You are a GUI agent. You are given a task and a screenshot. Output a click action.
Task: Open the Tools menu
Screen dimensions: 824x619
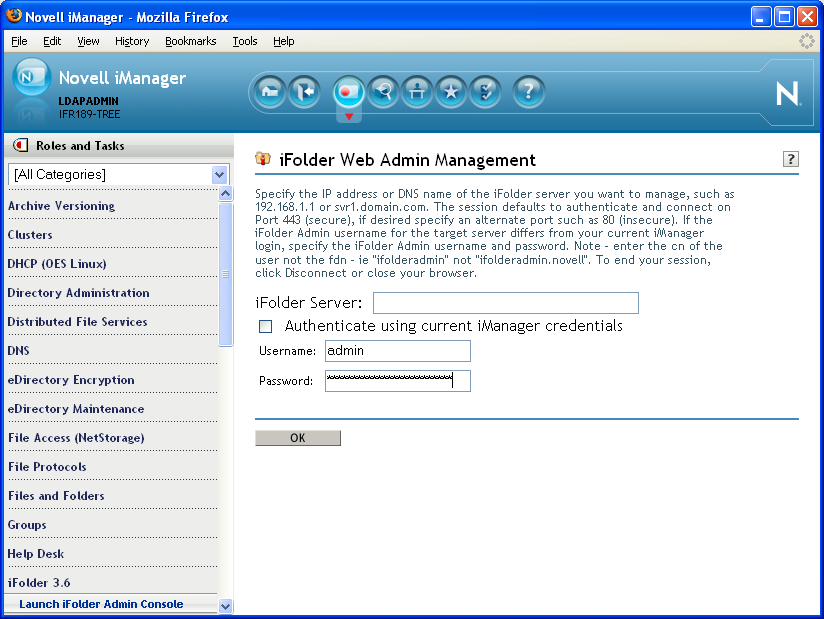click(245, 41)
